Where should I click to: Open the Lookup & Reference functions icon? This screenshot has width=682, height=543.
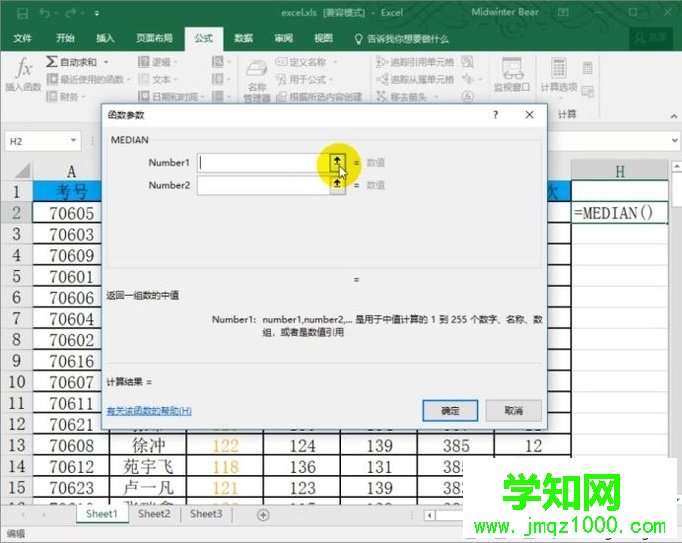click(217, 62)
